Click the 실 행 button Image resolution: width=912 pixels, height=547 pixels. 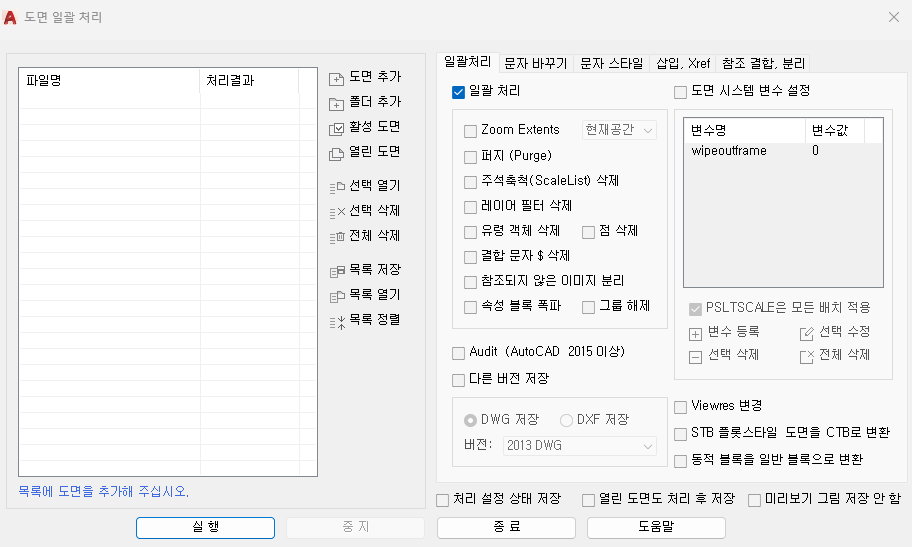(x=205, y=528)
